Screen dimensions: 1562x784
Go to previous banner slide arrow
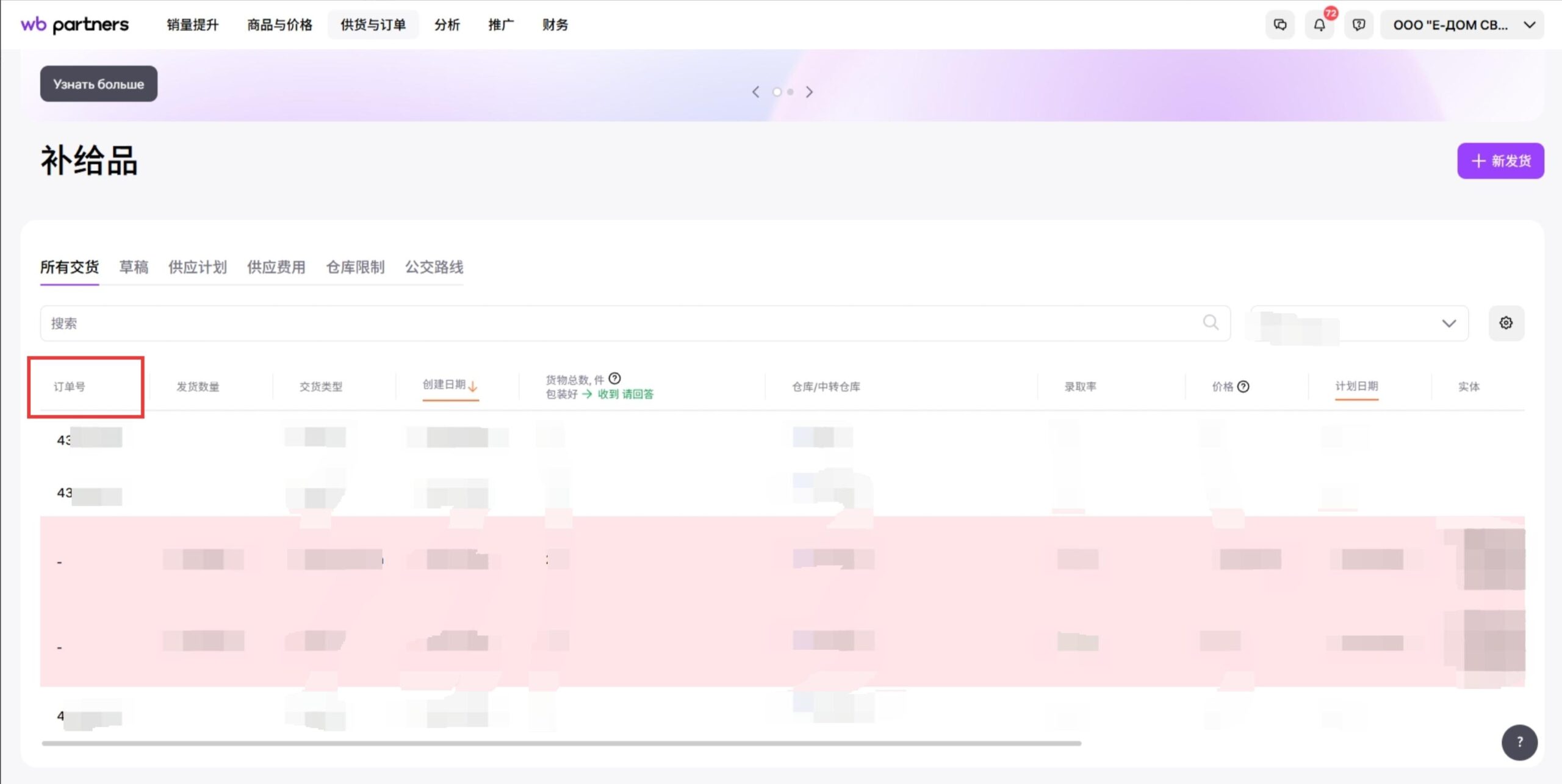[x=756, y=92]
